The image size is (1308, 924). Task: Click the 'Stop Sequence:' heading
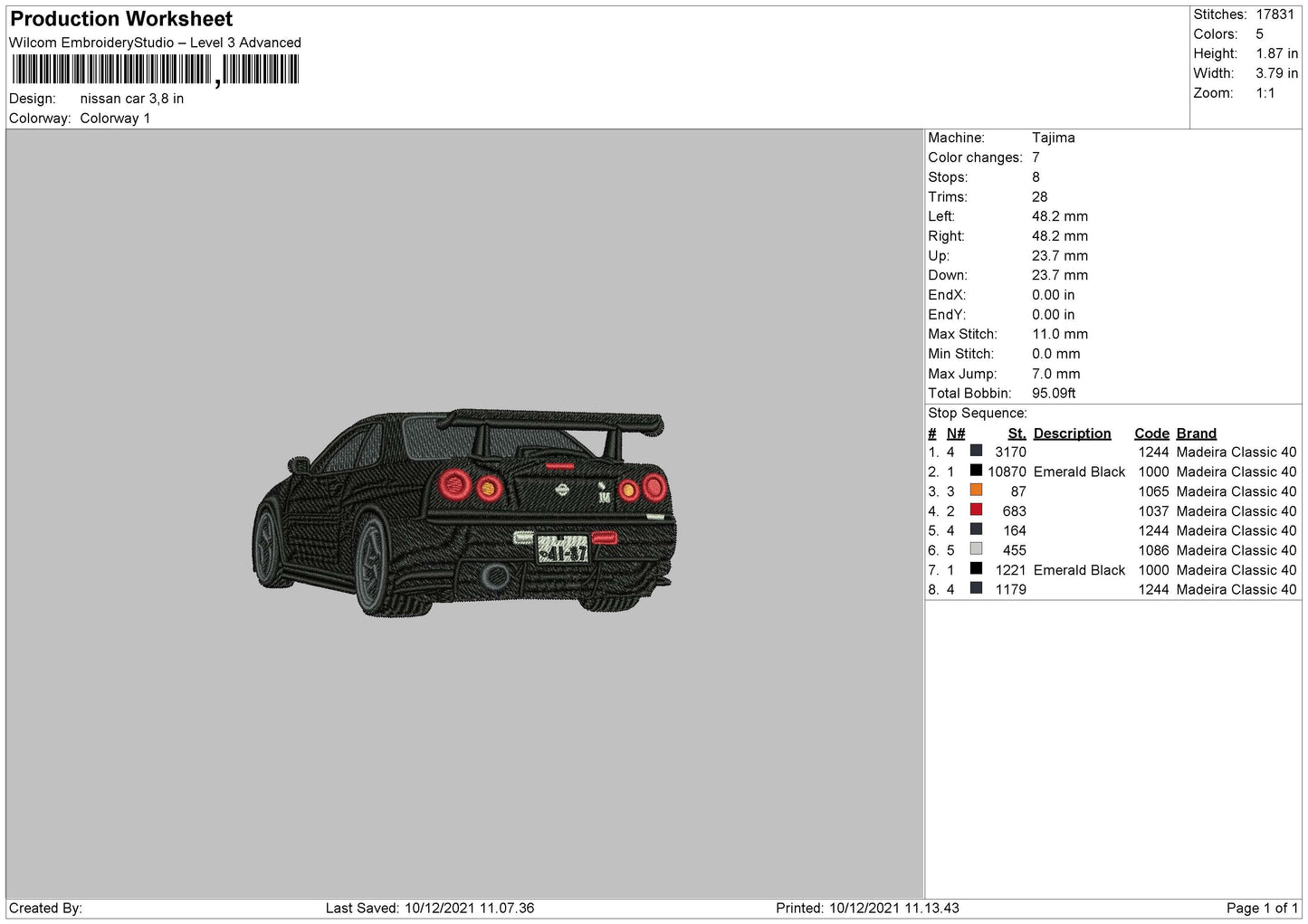tap(978, 414)
